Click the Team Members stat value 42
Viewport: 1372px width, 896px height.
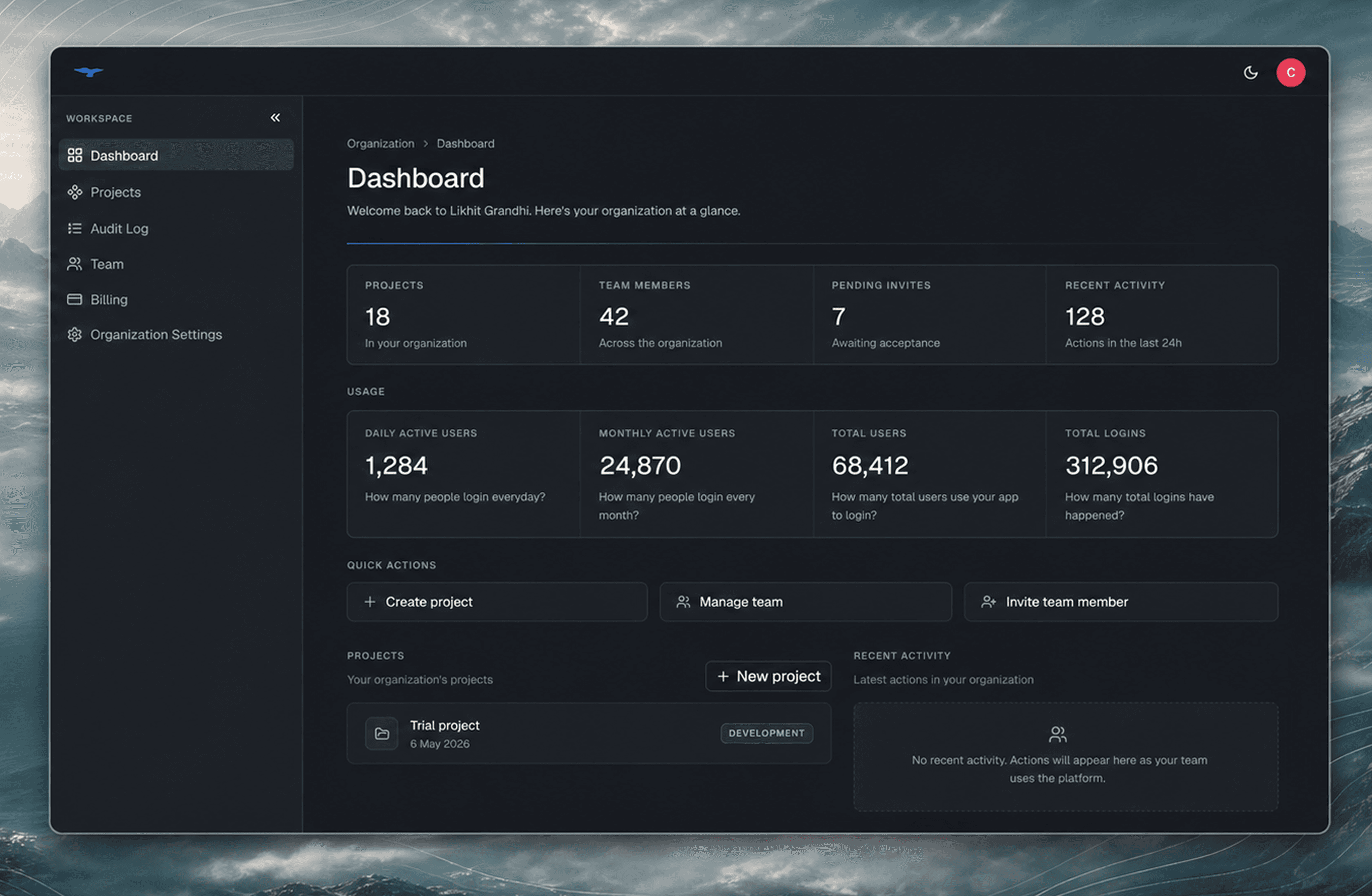[x=614, y=316]
